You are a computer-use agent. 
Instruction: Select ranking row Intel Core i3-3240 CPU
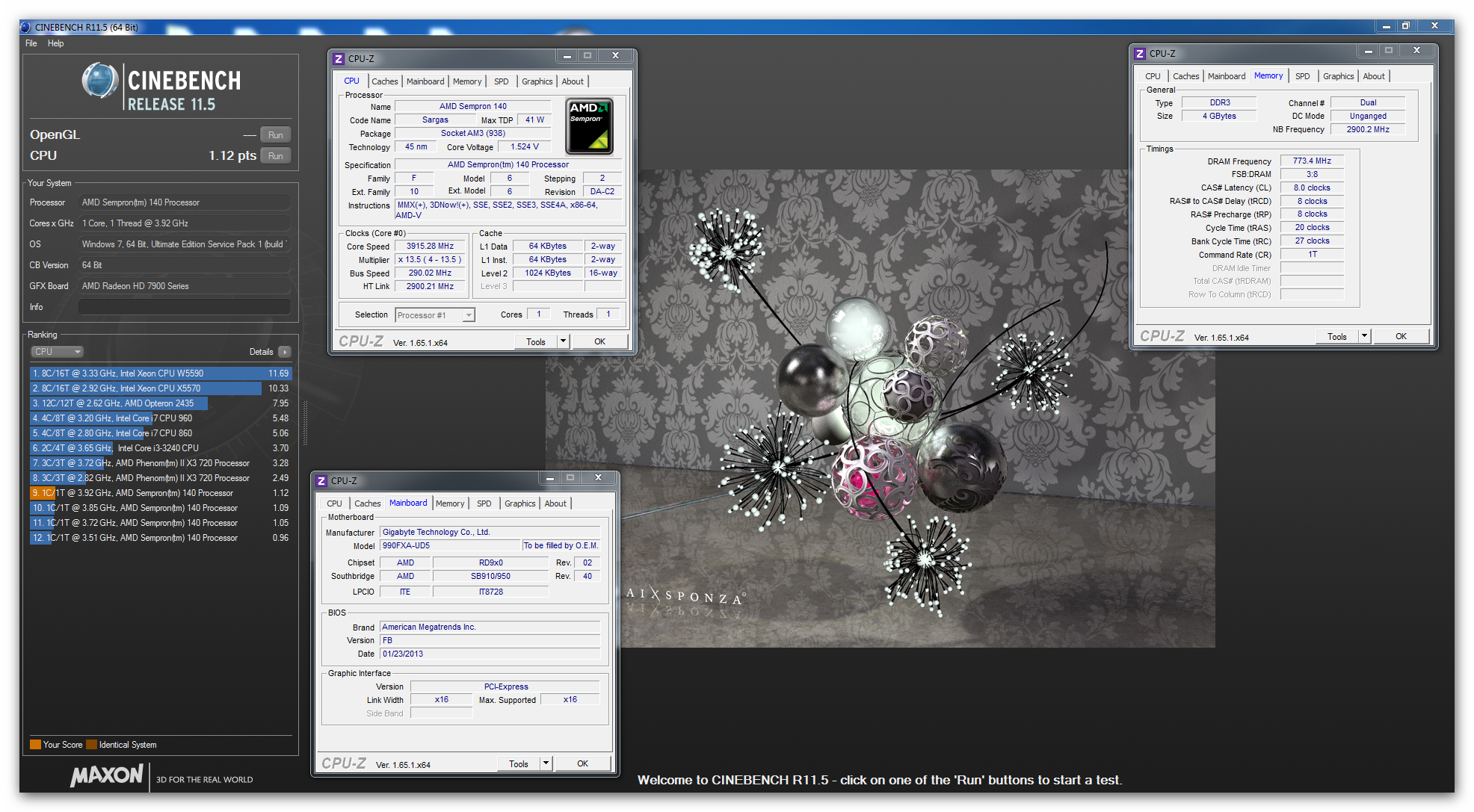(x=161, y=448)
